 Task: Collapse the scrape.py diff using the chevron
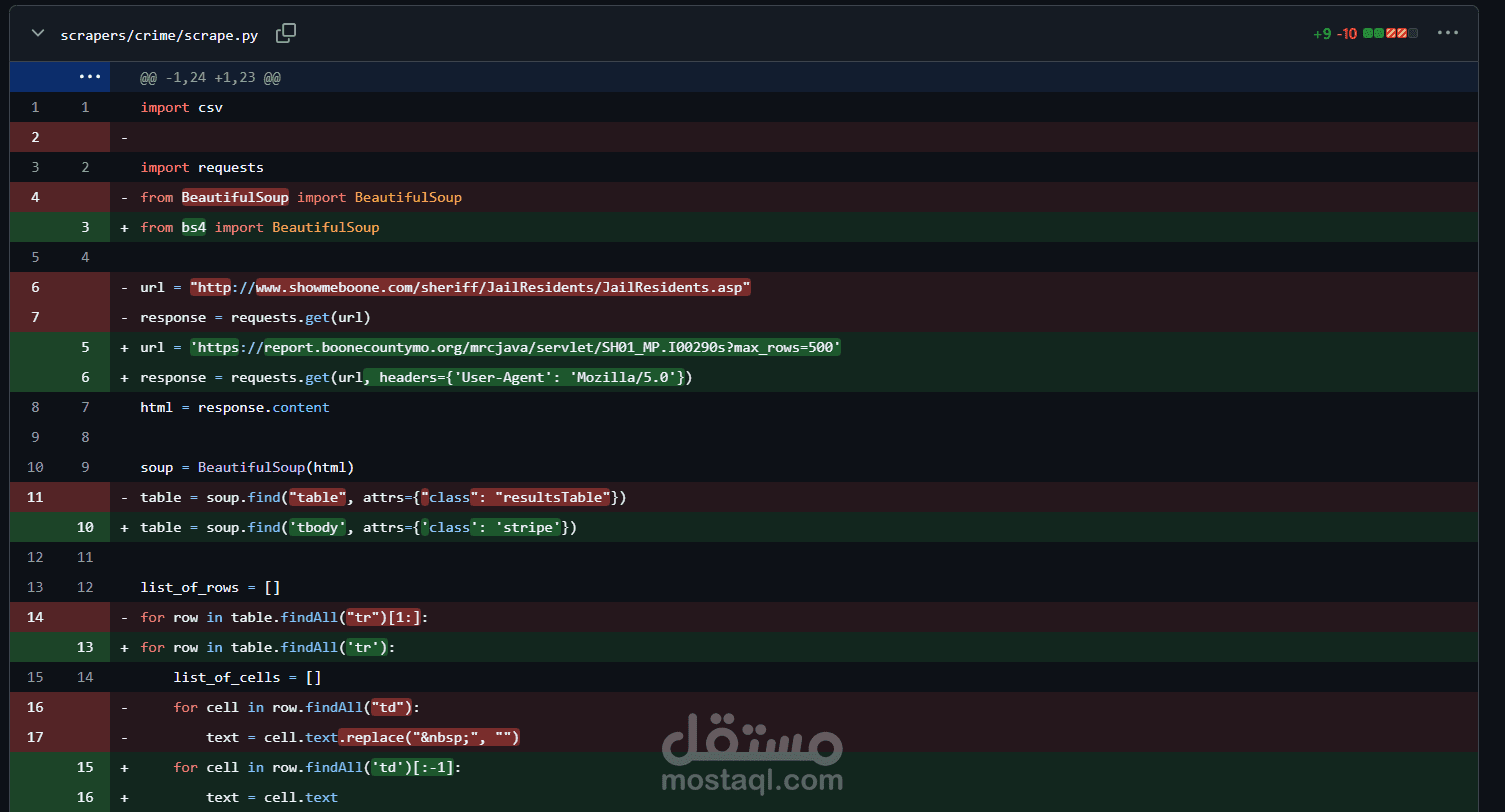[x=37, y=33]
